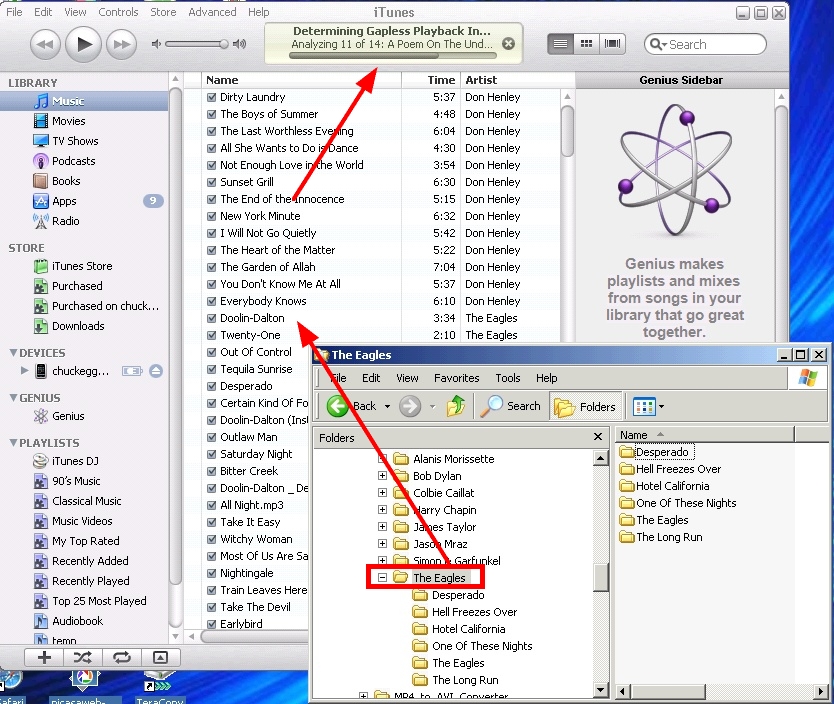
Task: Click the Next track fast-forward button
Action: tap(121, 44)
